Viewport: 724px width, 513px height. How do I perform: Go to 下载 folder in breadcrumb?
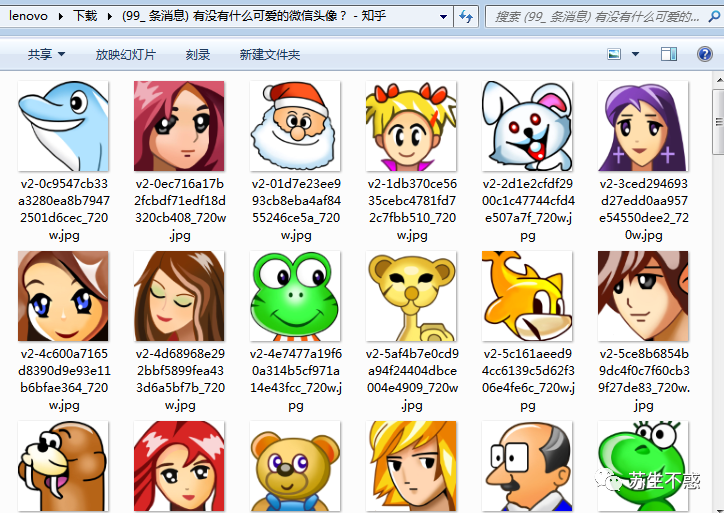85,16
